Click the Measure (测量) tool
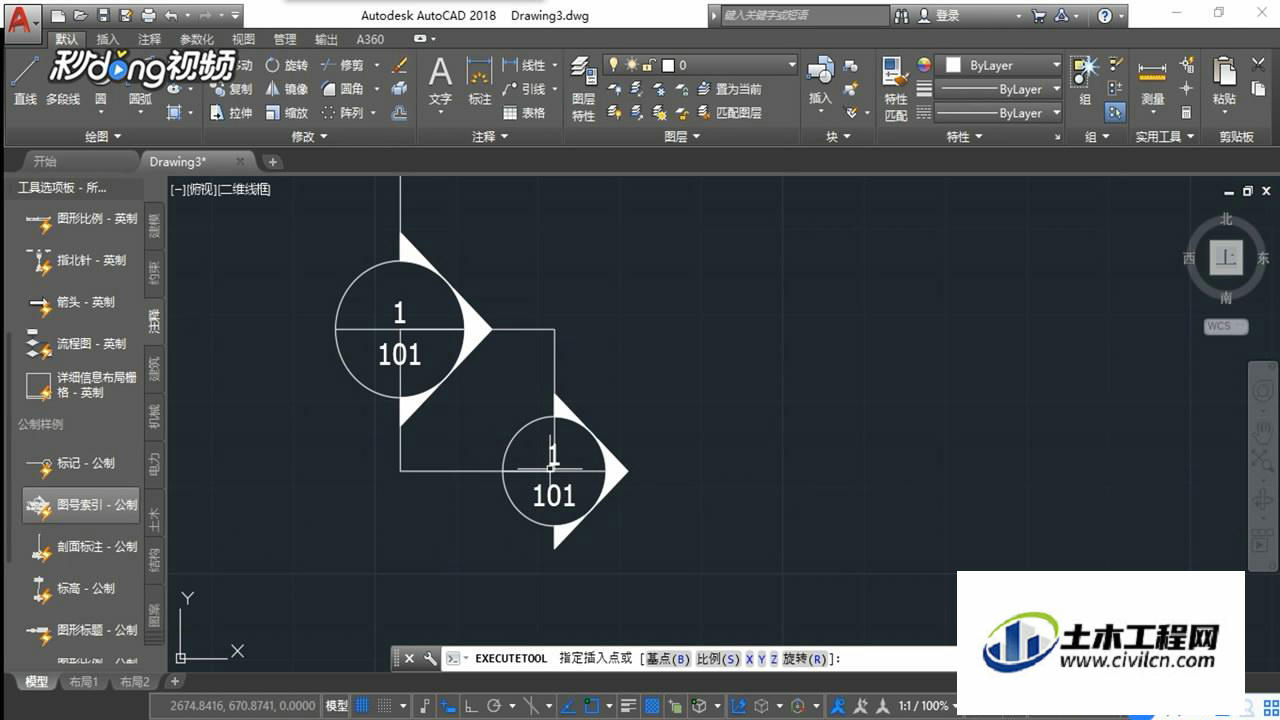 click(1152, 85)
